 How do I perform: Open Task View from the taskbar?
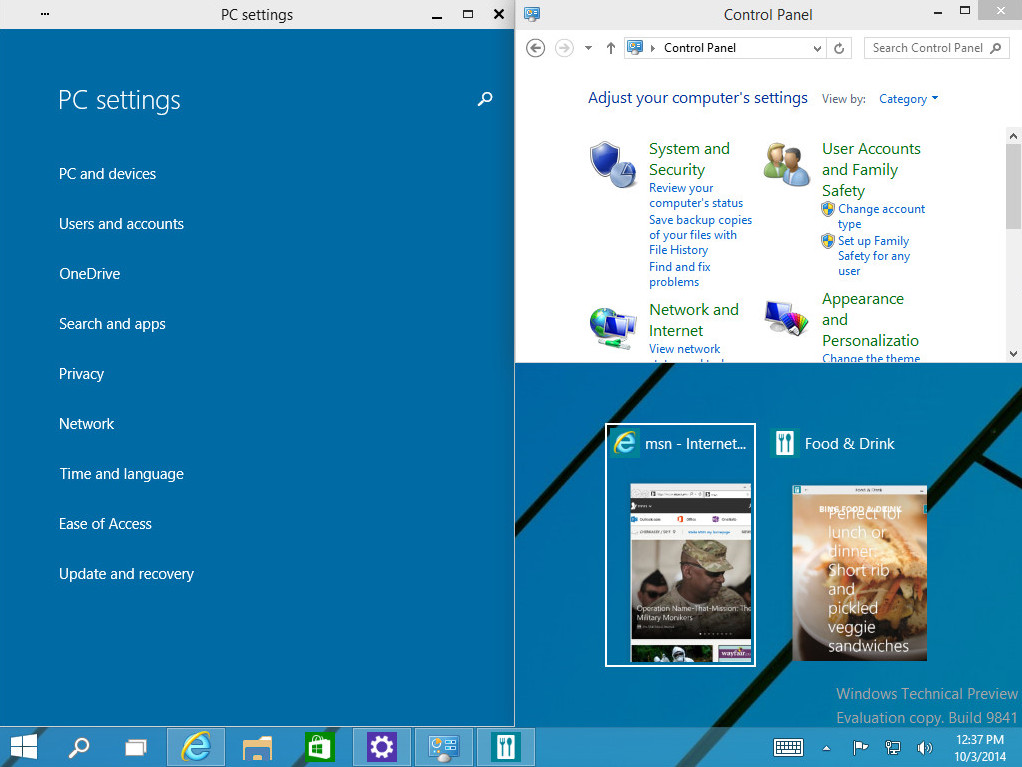[x=136, y=747]
